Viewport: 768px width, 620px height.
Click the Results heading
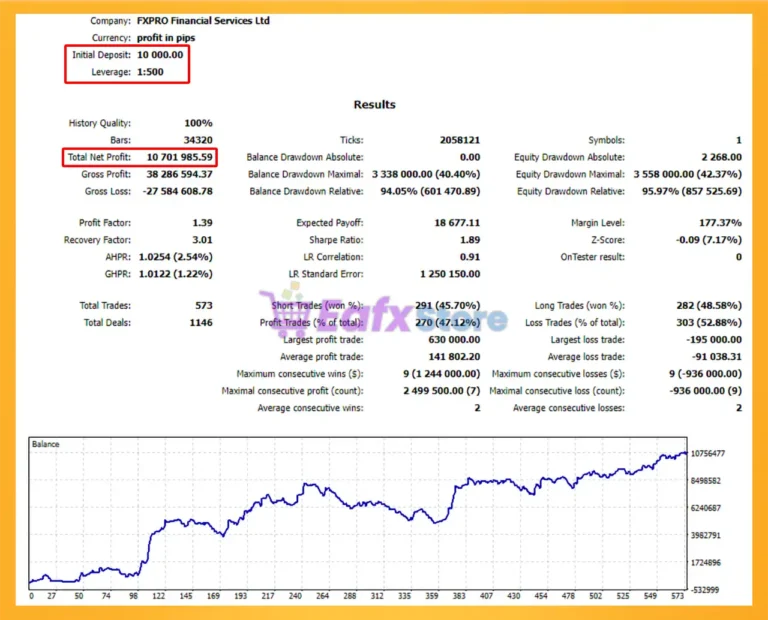point(375,104)
